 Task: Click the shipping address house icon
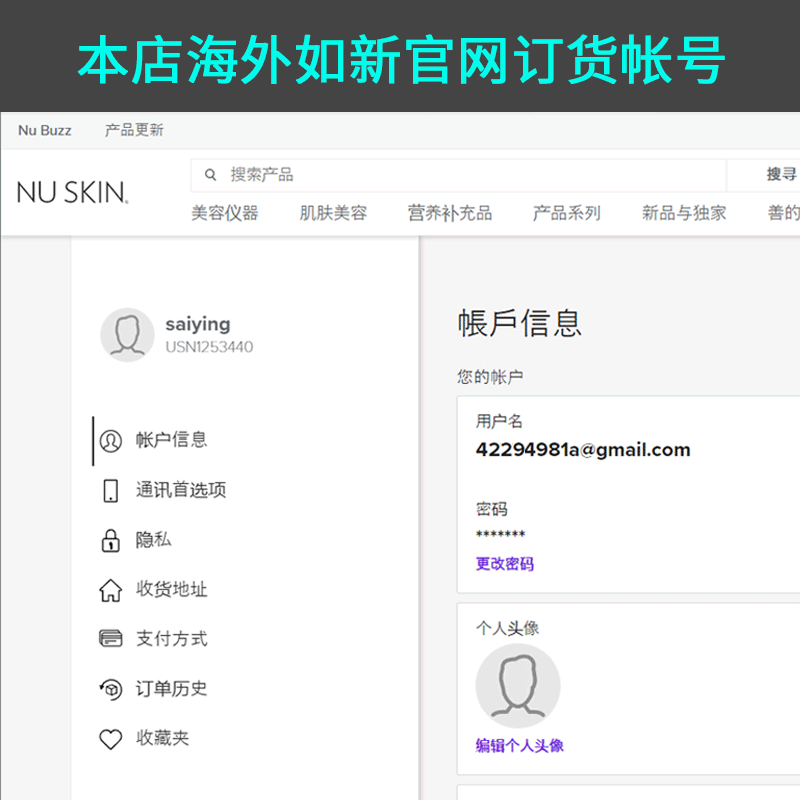[x=111, y=590]
